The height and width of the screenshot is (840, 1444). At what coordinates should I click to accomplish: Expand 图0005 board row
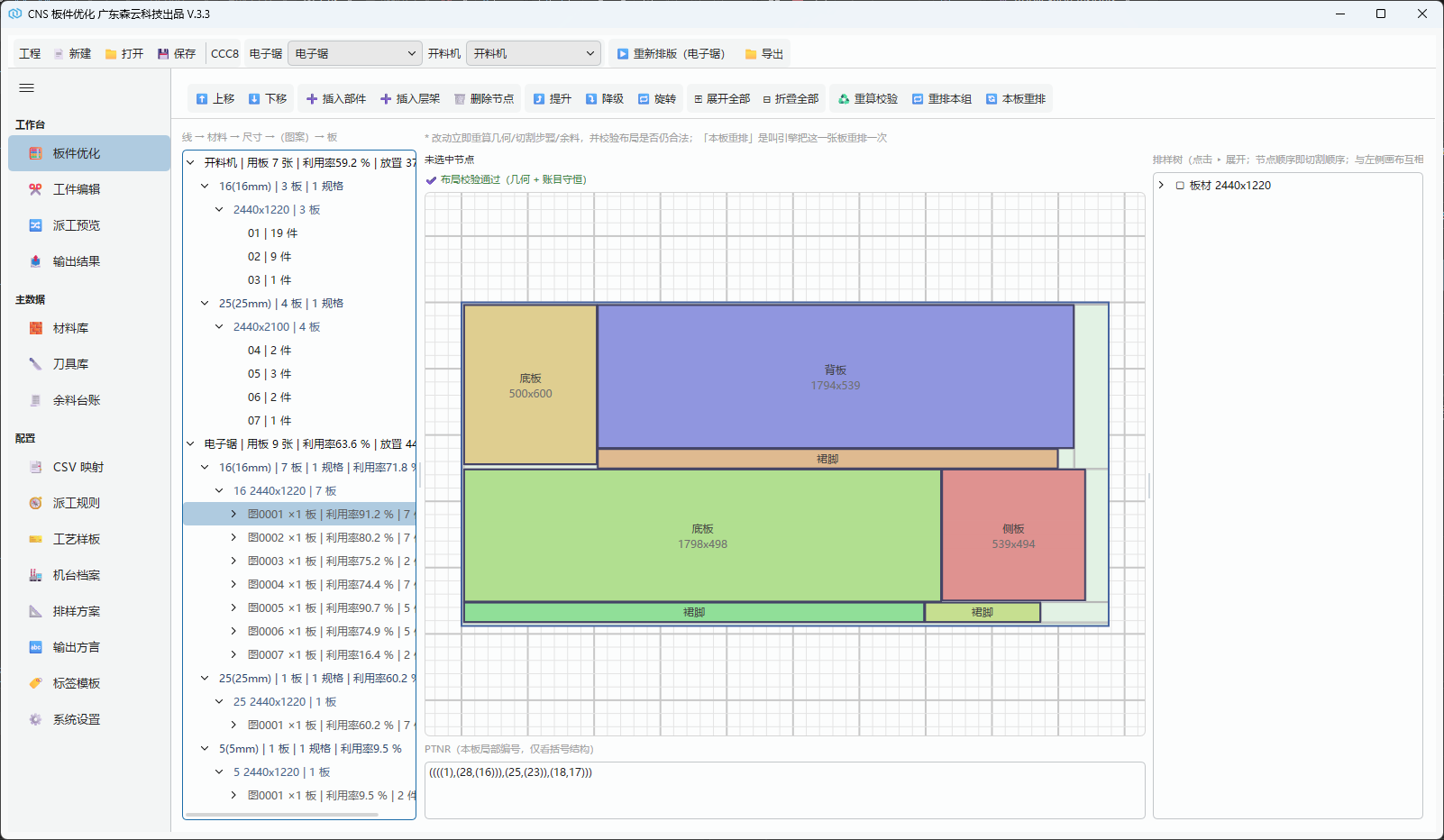233,608
